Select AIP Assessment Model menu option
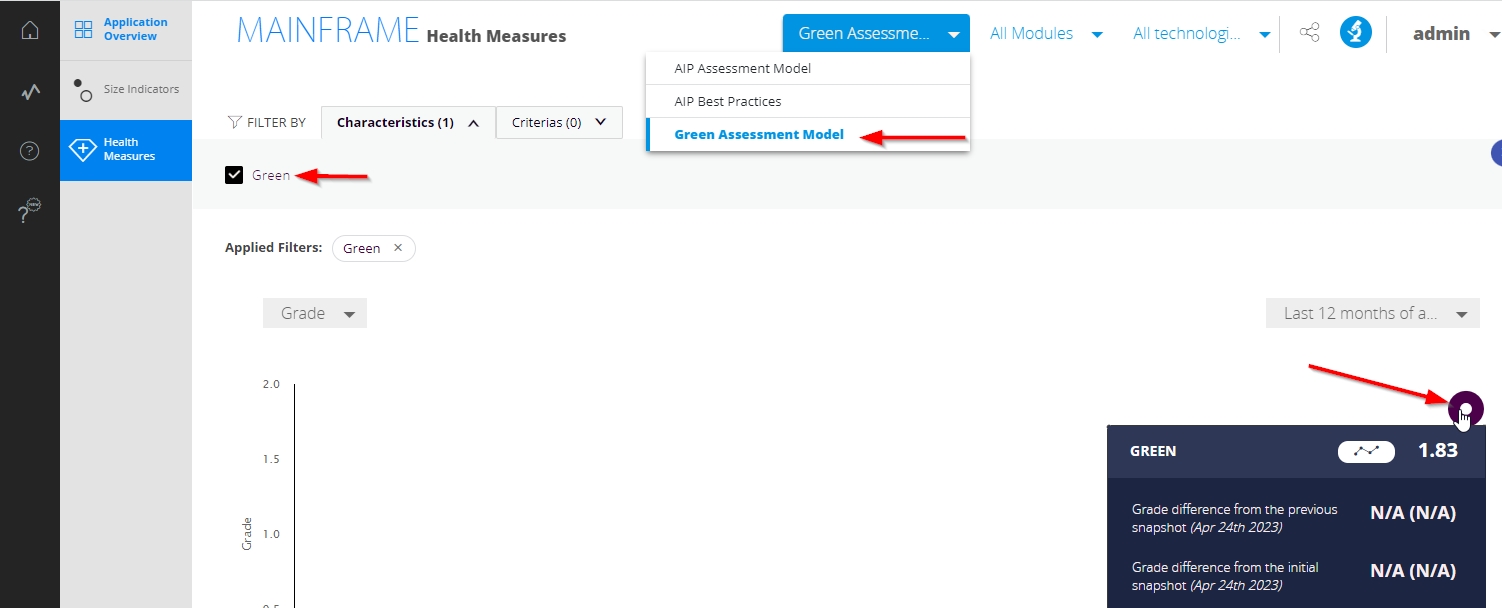This screenshot has width=1502, height=608. pyautogui.click(x=742, y=69)
